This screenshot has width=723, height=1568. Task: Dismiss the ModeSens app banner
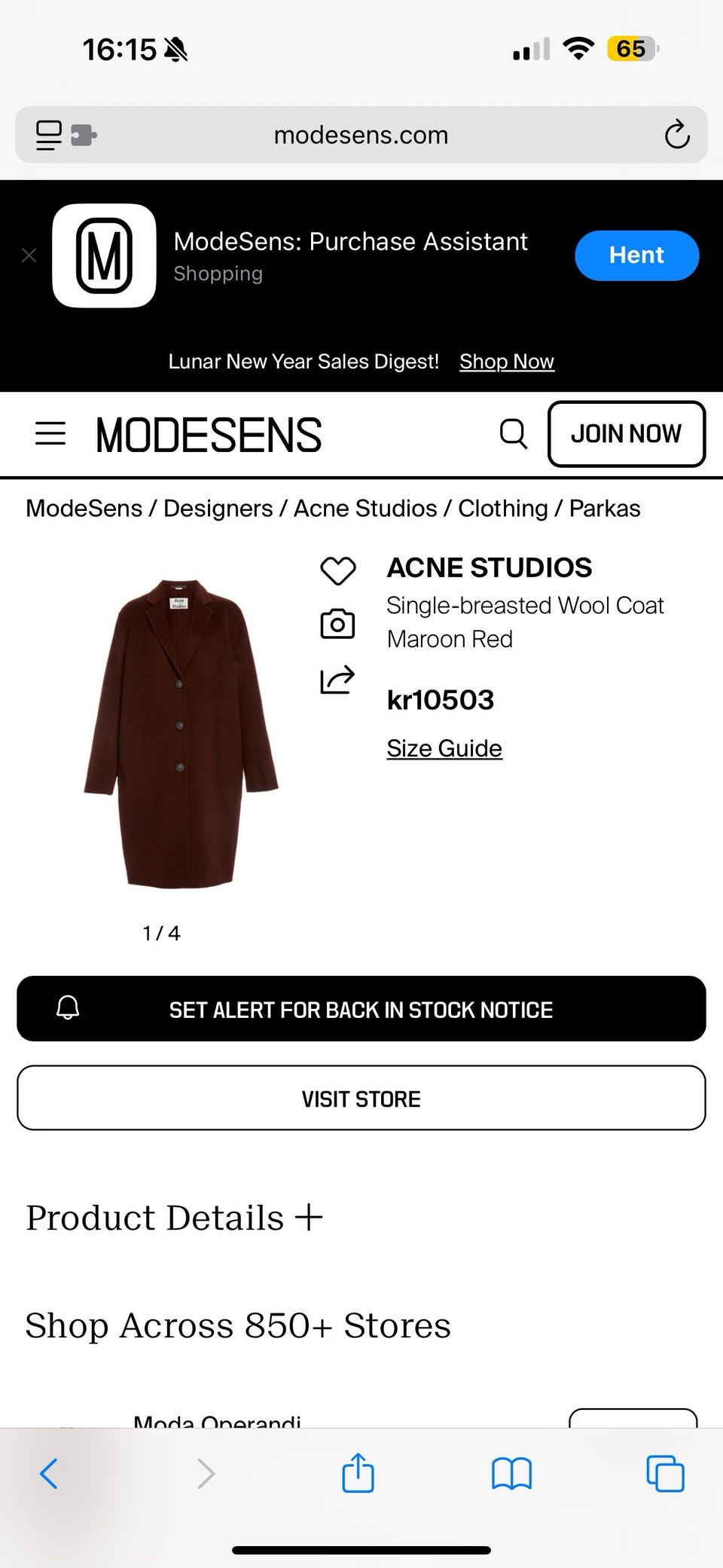click(x=29, y=255)
